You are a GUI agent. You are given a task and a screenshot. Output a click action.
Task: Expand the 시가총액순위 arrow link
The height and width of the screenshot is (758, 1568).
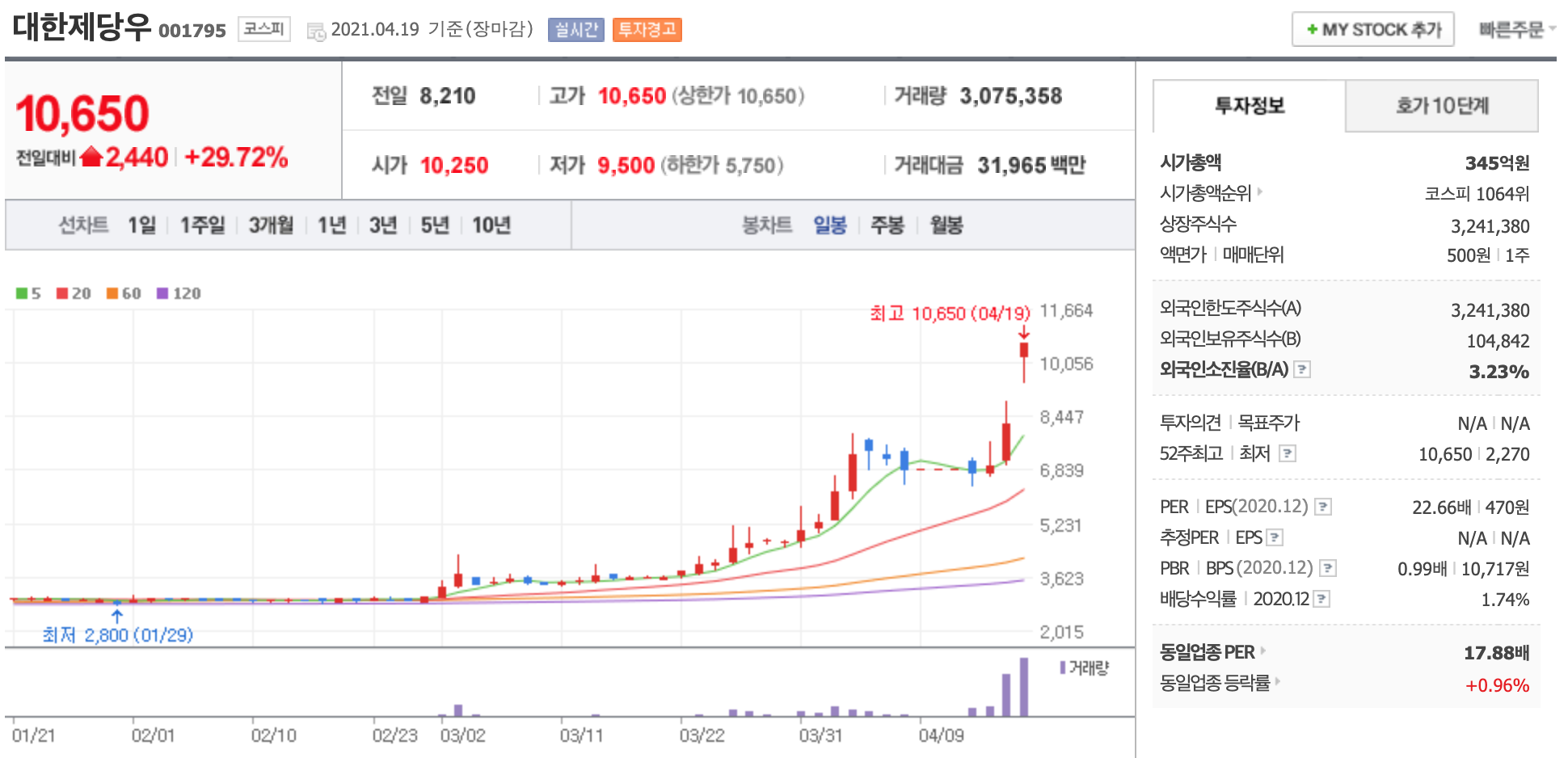coord(1259,192)
